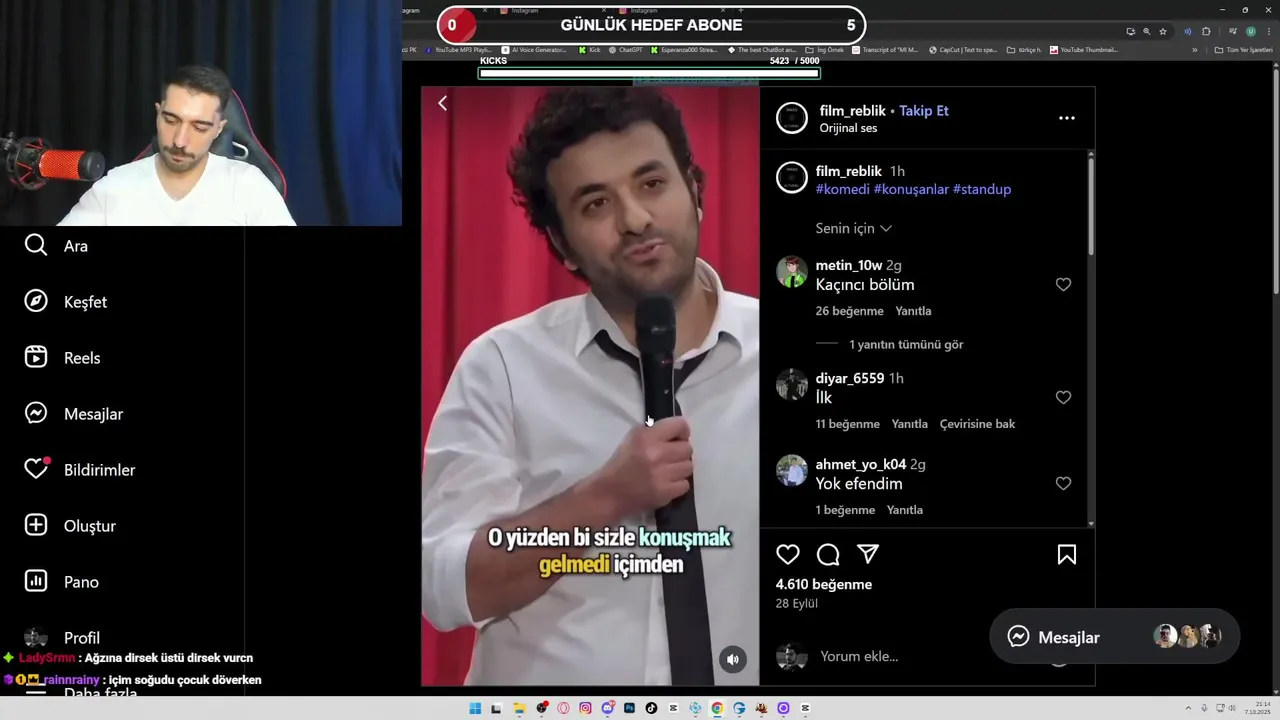Reply to metin_10w with Yanıtla
Screen dimensions: 1280x720
913,311
